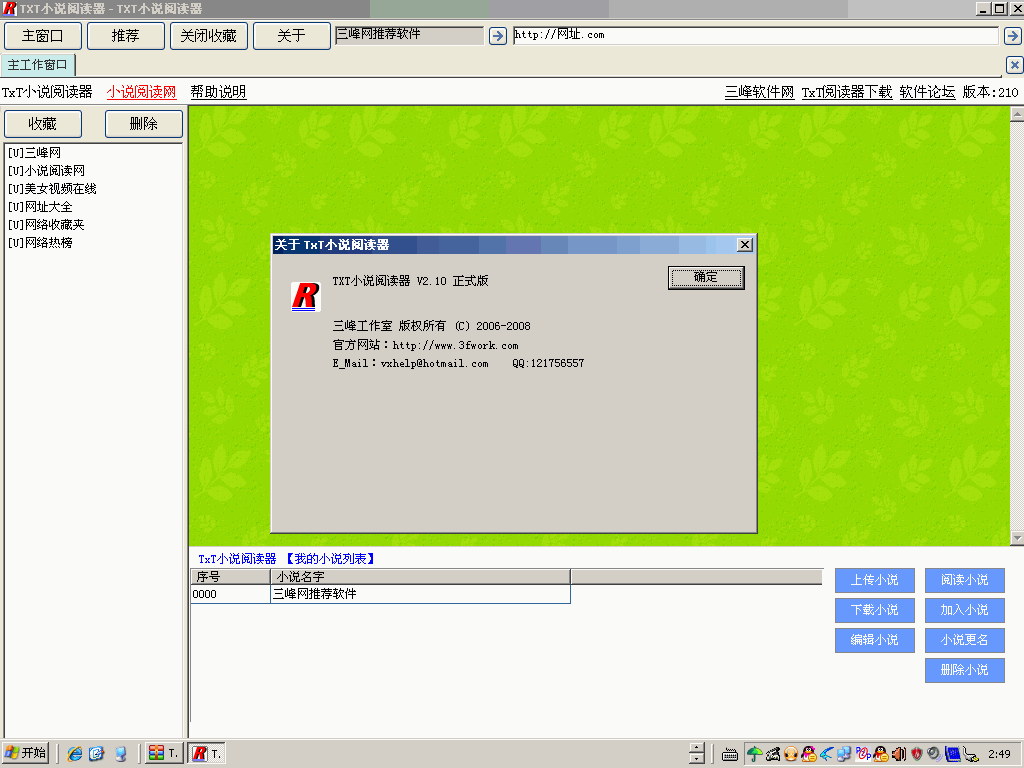1024x768 pixels.
Task: Open the 小说阅读网 red link
Action: point(141,92)
